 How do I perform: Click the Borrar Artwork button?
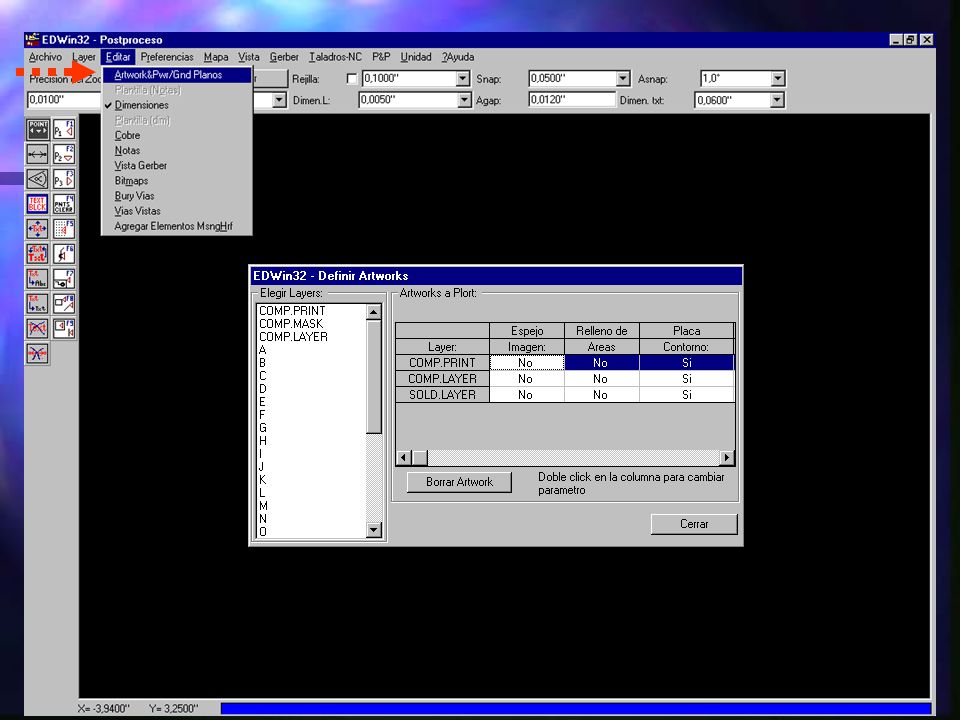459,482
